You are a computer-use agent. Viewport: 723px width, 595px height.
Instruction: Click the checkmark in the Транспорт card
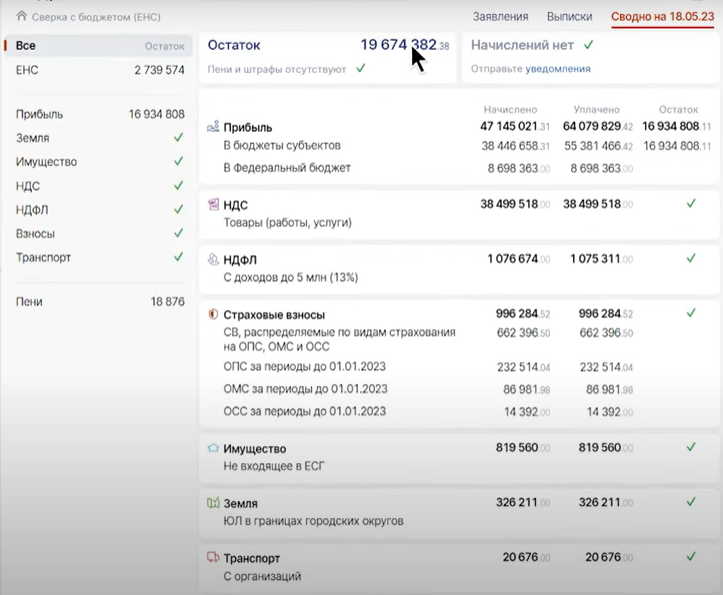(691, 556)
